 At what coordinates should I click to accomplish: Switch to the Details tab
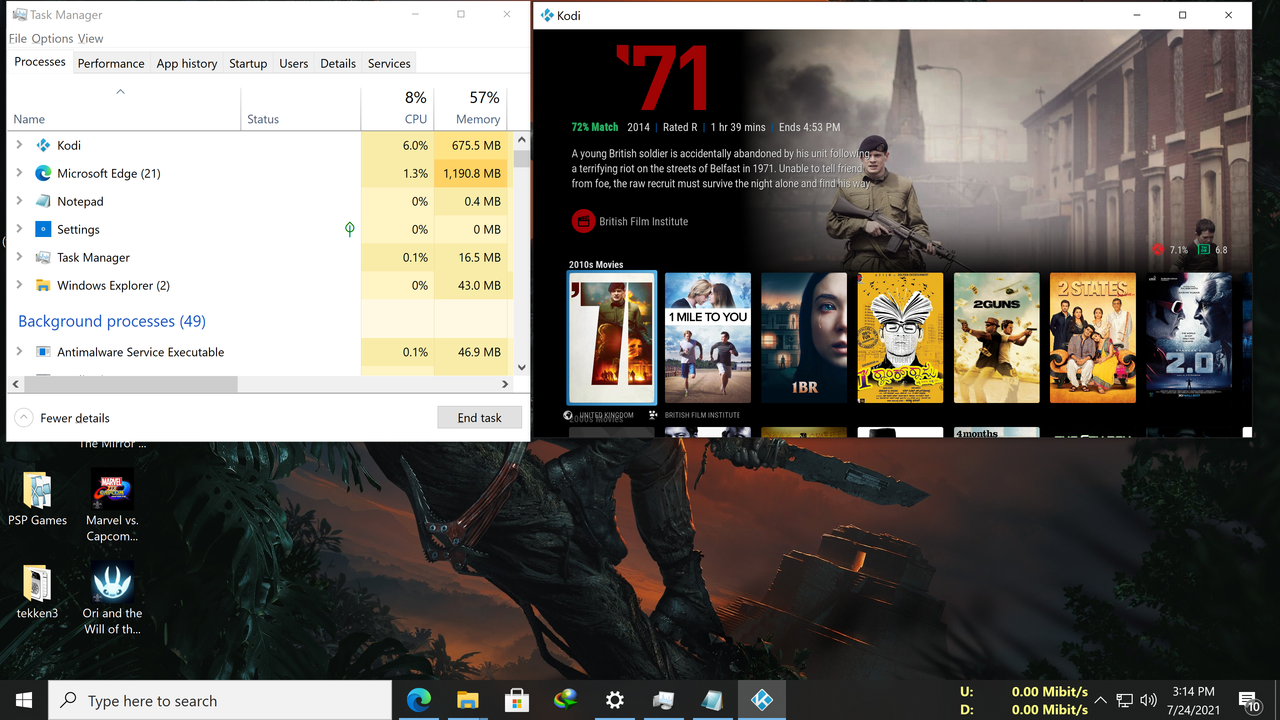338,63
